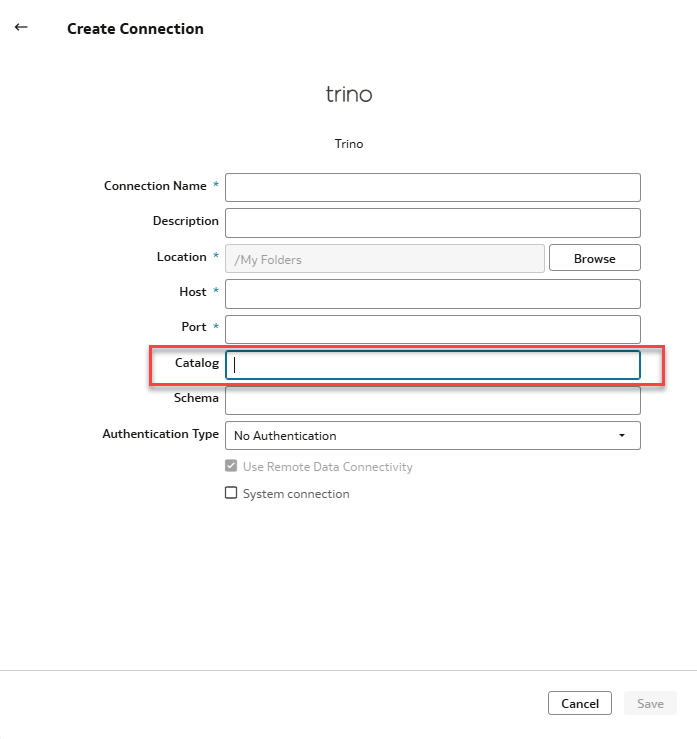
Task: Click the Save button
Action: tap(650, 703)
